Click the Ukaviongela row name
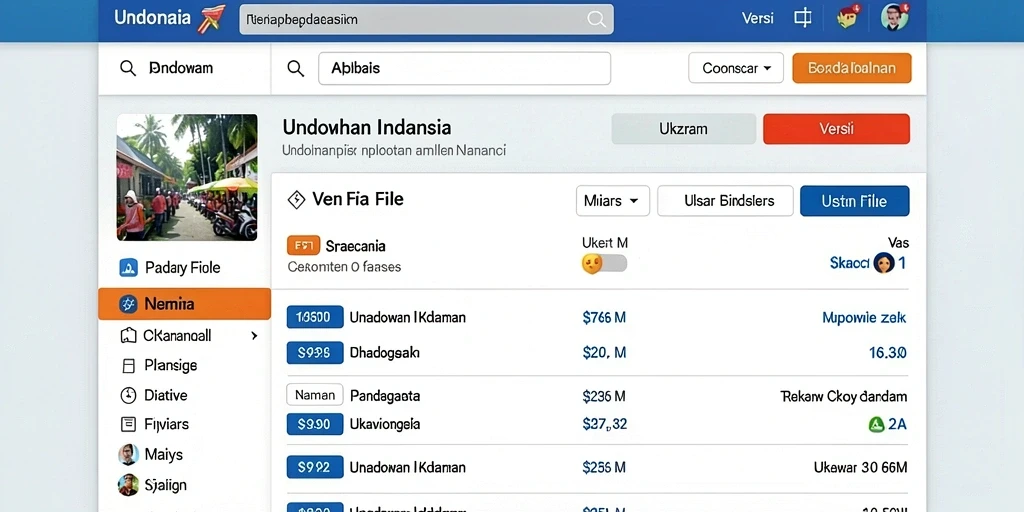Screen dimensions: 1024x512 385,424
